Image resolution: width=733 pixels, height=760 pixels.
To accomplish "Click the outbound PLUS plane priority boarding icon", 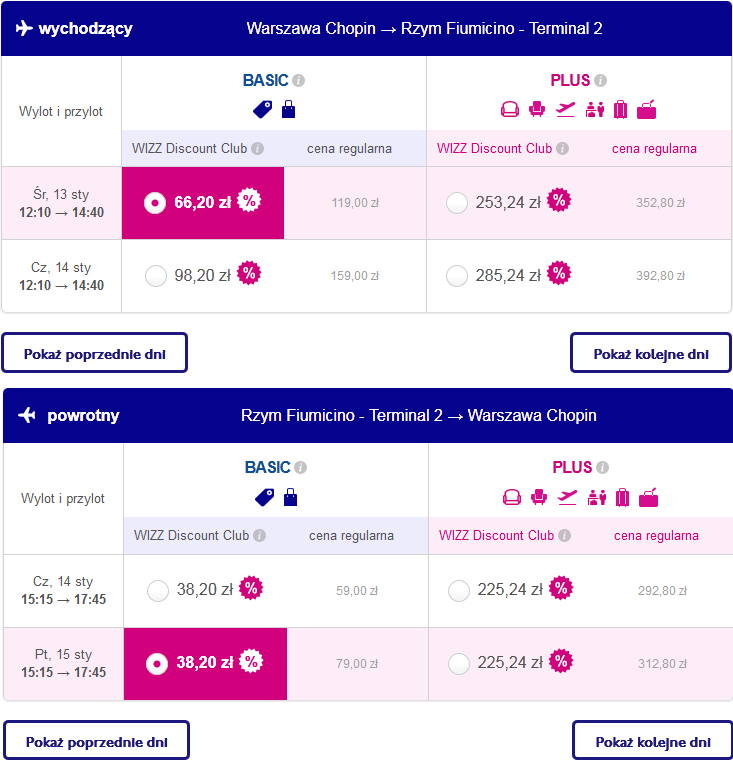I will click(565, 110).
